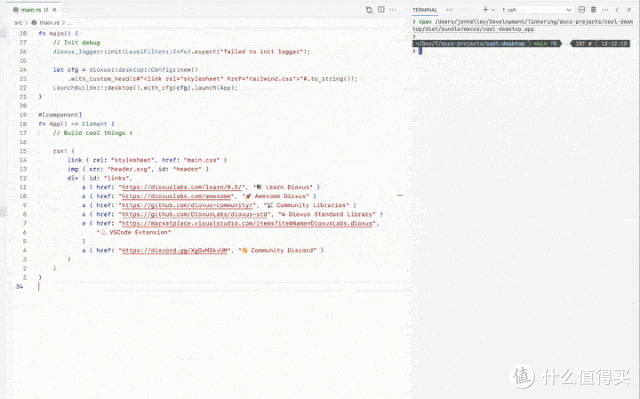
Task: Follow the discord.gg link
Action: pyautogui.click(x=174, y=250)
